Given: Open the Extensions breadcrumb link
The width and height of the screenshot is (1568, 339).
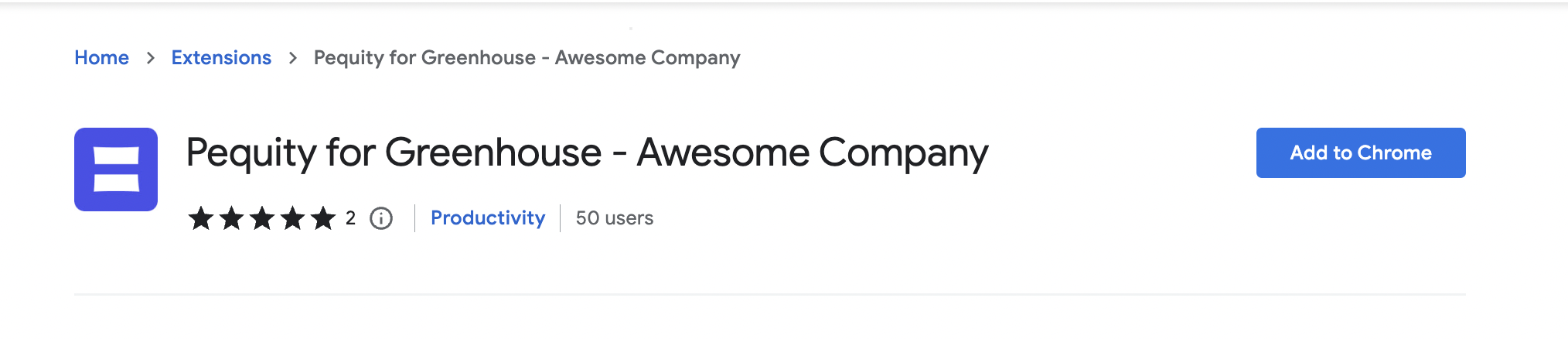Looking at the screenshot, I should [x=221, y=58].
